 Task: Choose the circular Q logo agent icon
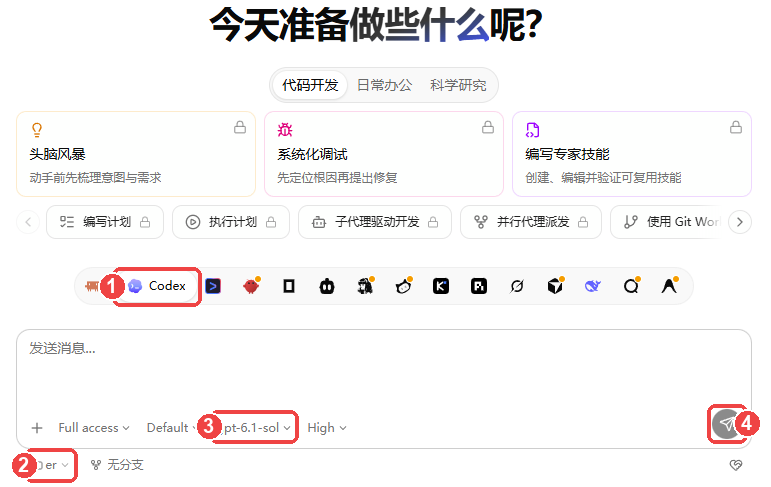[x=631, y=286]
